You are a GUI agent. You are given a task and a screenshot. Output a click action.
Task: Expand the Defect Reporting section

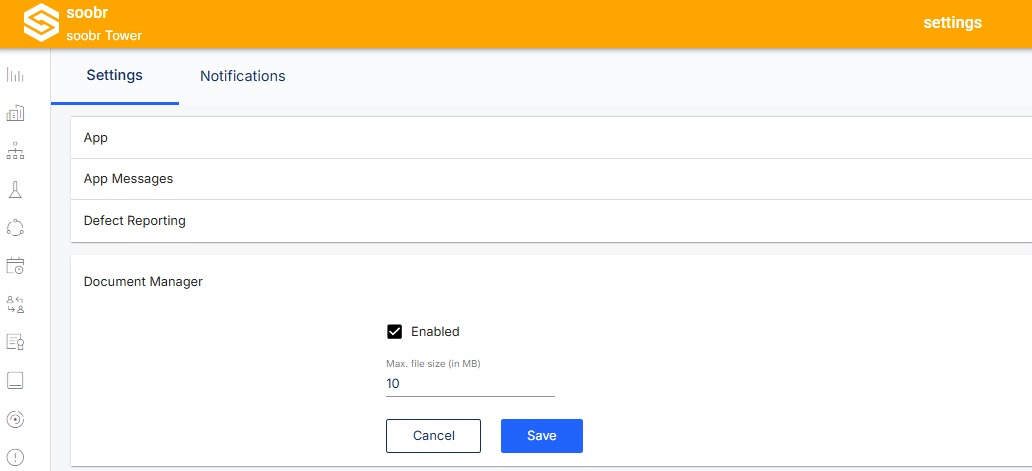pyautogui.click(x=551, y=221)
